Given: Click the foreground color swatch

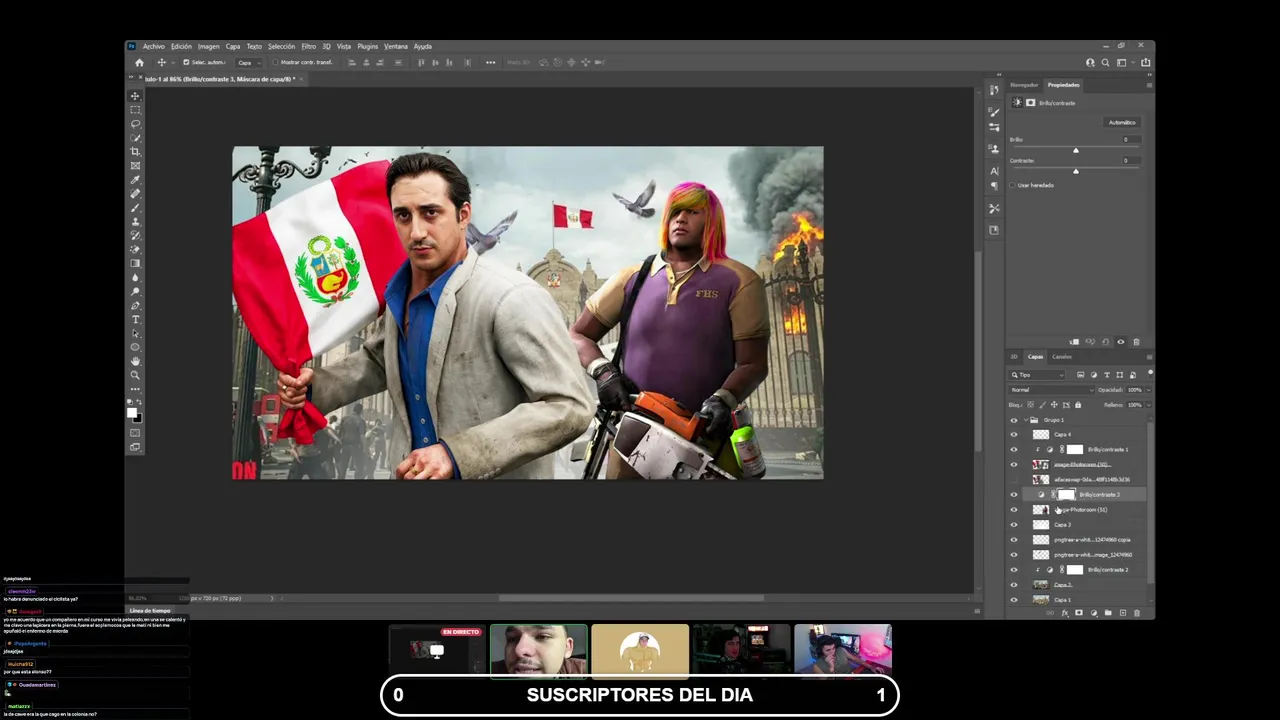Looking at the screenshot, I should (x=132, y=412).
